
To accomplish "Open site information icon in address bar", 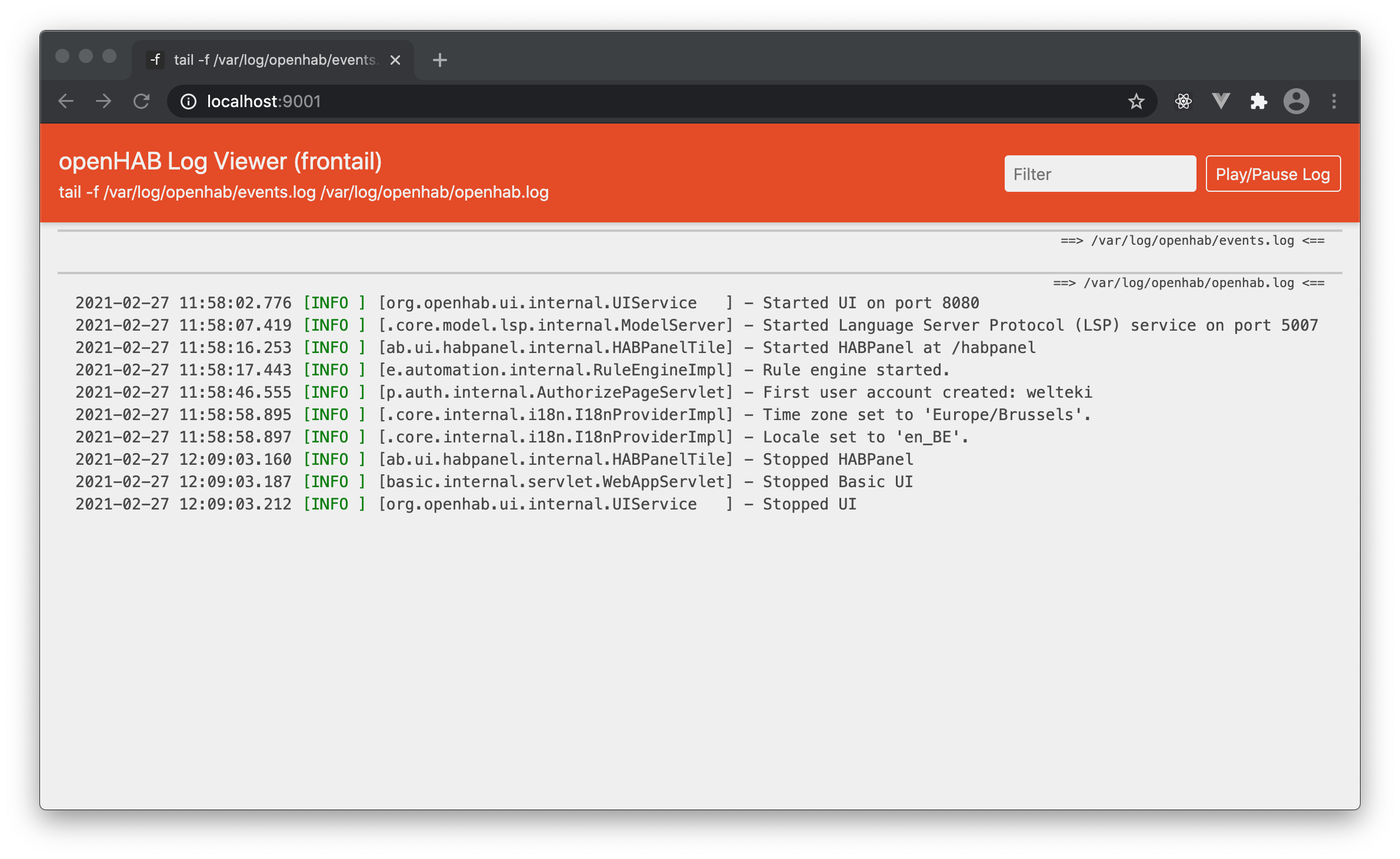I will pos(188,102).
